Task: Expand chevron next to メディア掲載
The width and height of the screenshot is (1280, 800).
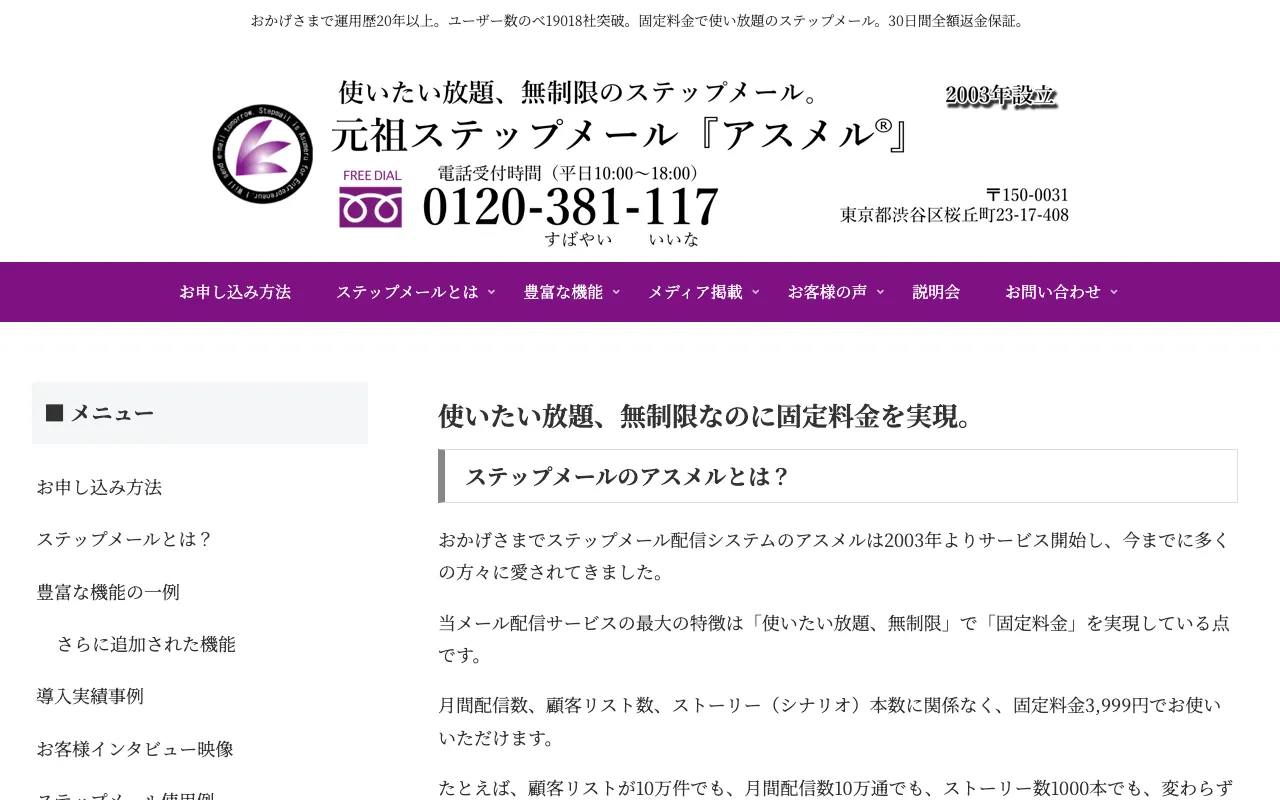Action: 756,292
